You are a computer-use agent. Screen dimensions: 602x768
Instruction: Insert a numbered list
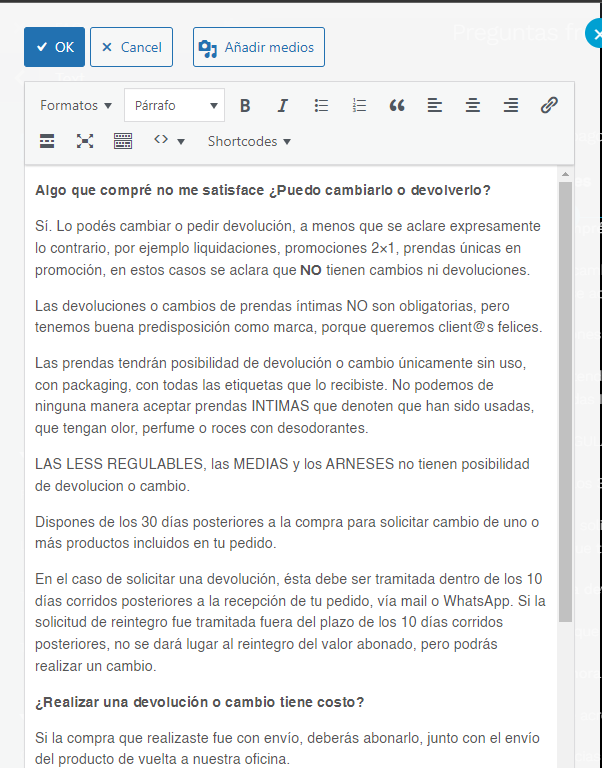[x=359, y=105]
